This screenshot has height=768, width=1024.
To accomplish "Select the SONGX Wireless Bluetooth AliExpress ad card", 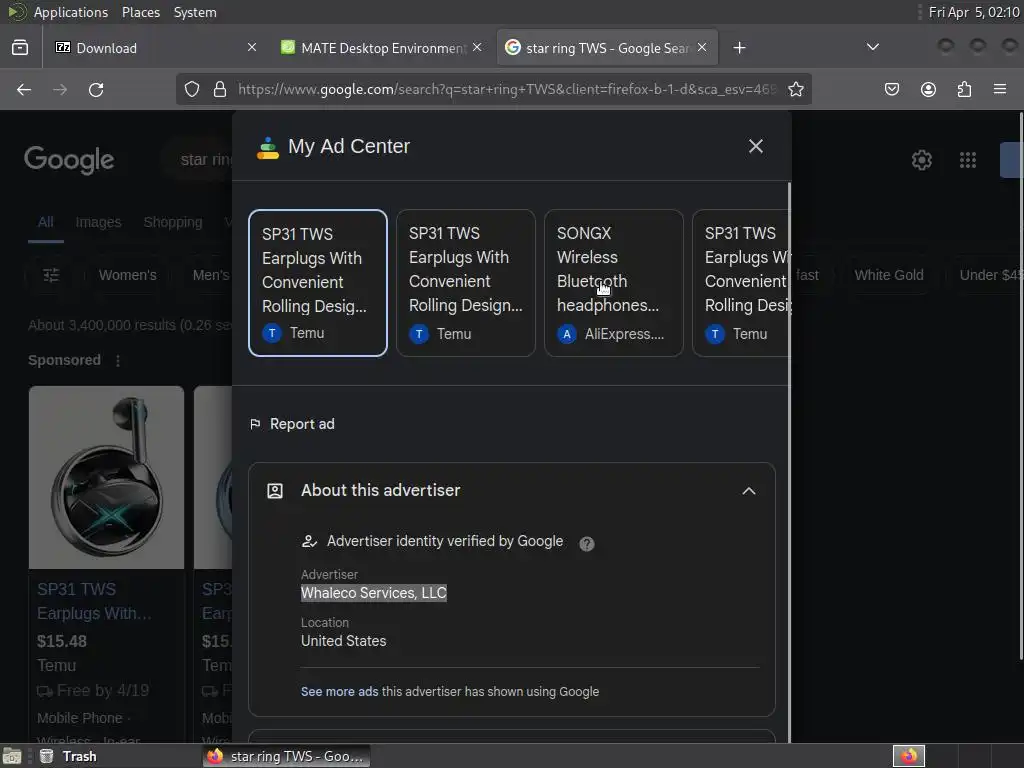I will (614, 283).
